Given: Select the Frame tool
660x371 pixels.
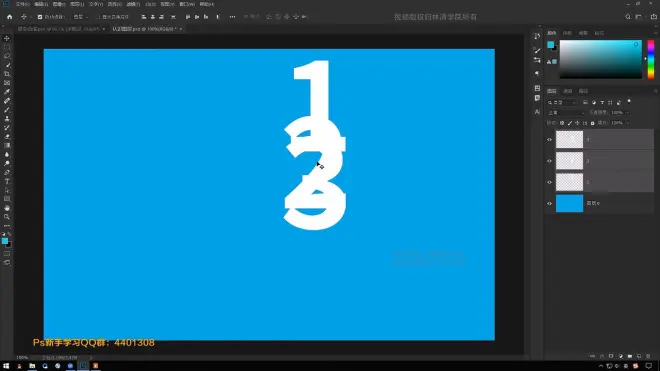Looking at the screenshot, I should pos(7,83).
